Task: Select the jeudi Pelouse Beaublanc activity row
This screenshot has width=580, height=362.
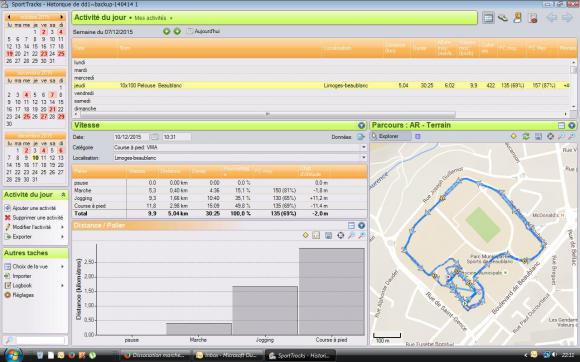Action: pos(321,85)
